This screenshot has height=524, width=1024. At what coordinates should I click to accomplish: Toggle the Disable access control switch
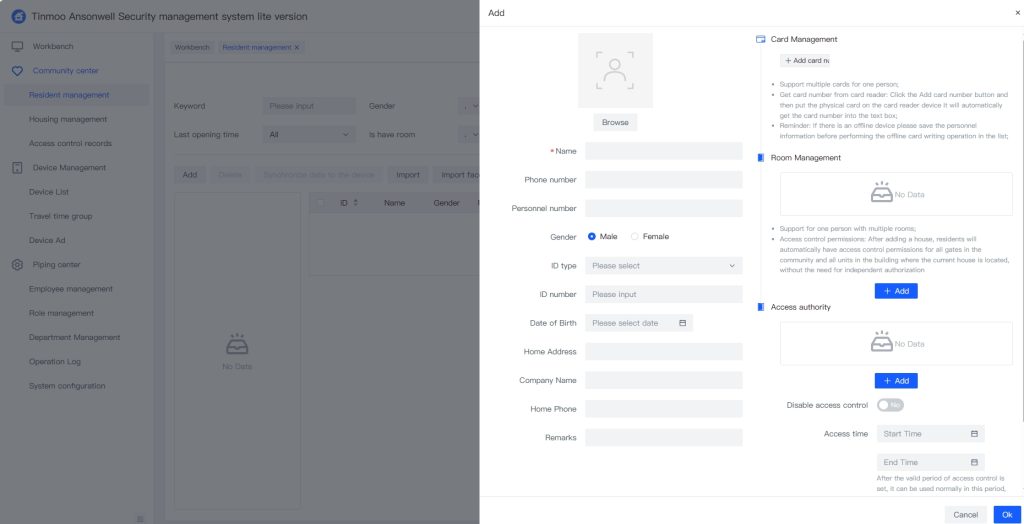point(890,405)
